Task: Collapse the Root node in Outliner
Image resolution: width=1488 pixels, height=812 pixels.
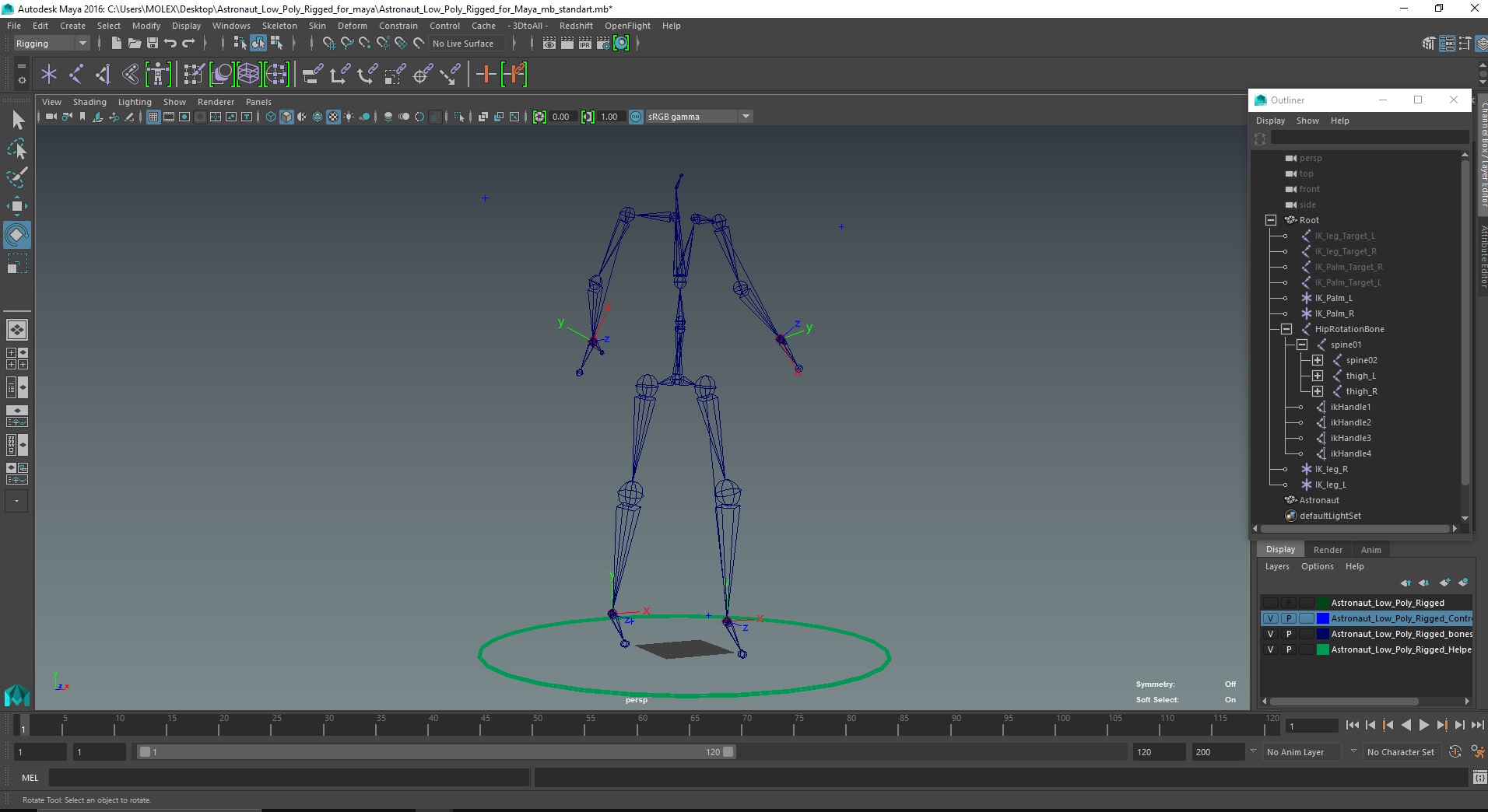Action: [x=1271, y=220]
